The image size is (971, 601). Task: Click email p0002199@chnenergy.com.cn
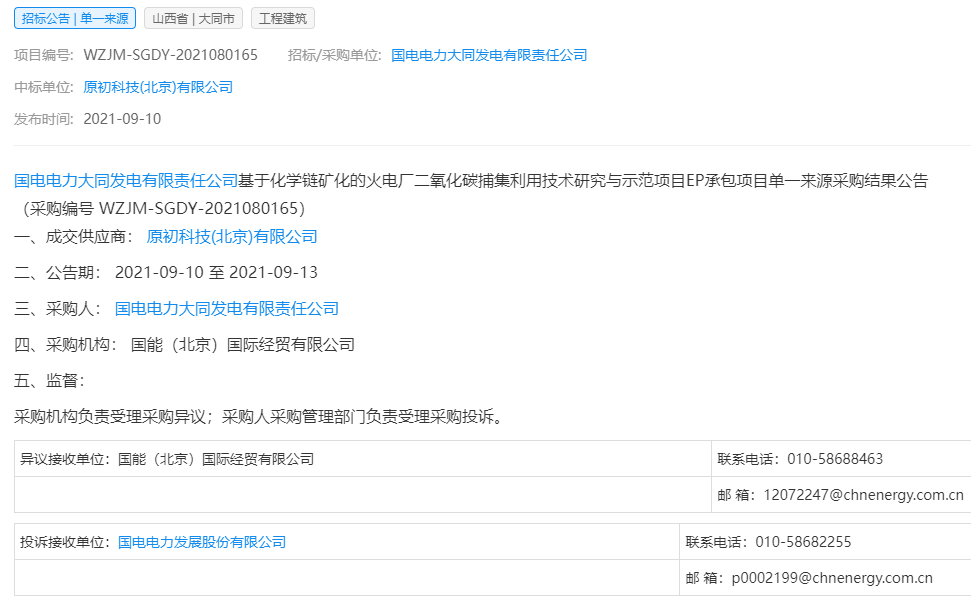coord(832,578)
